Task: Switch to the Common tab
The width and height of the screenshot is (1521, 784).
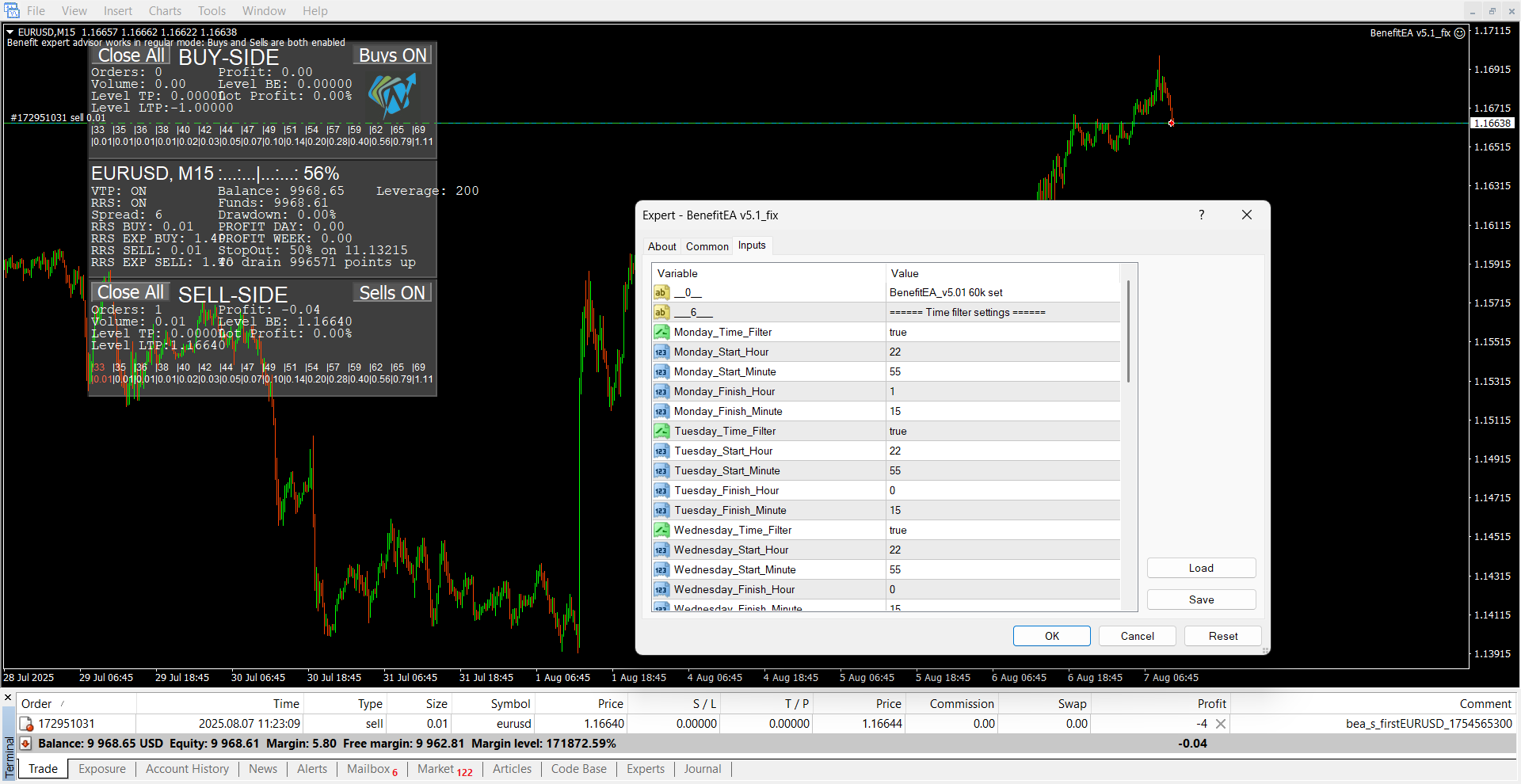Action: [707, 246]
